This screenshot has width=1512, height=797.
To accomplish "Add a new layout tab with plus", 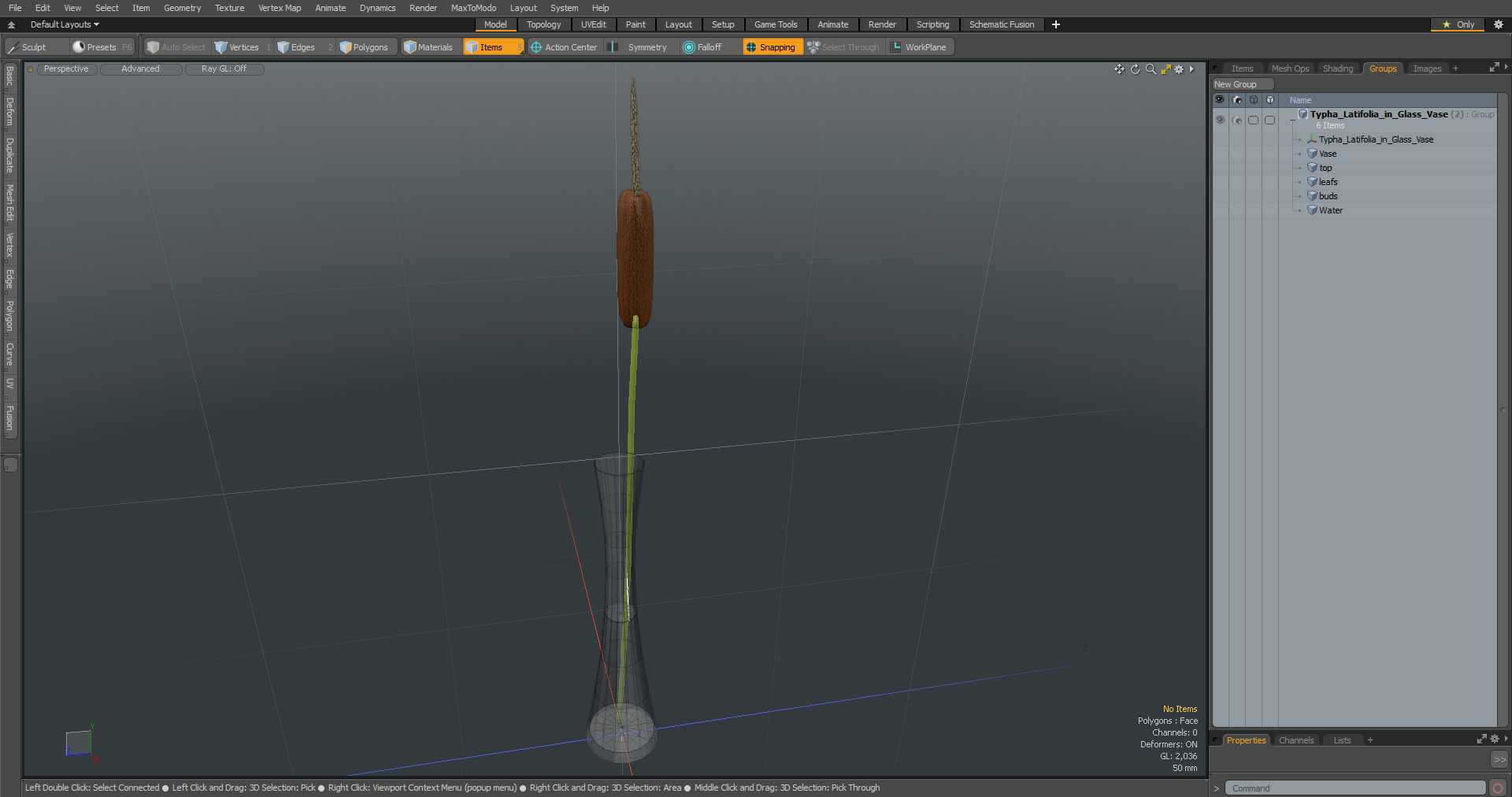I will 1056,24.
